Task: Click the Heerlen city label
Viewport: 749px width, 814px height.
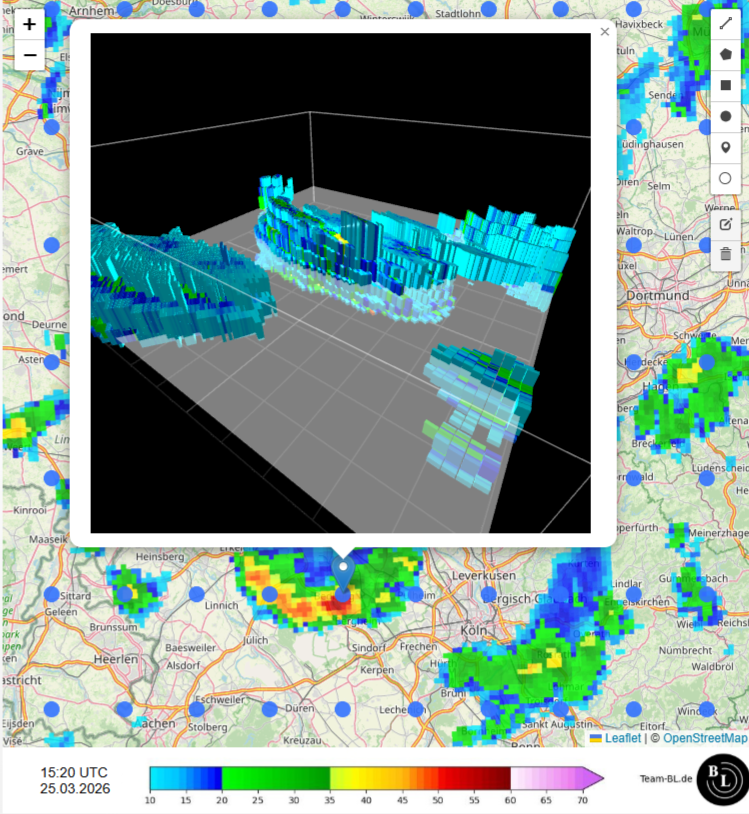Action: [x=116, y=659]
